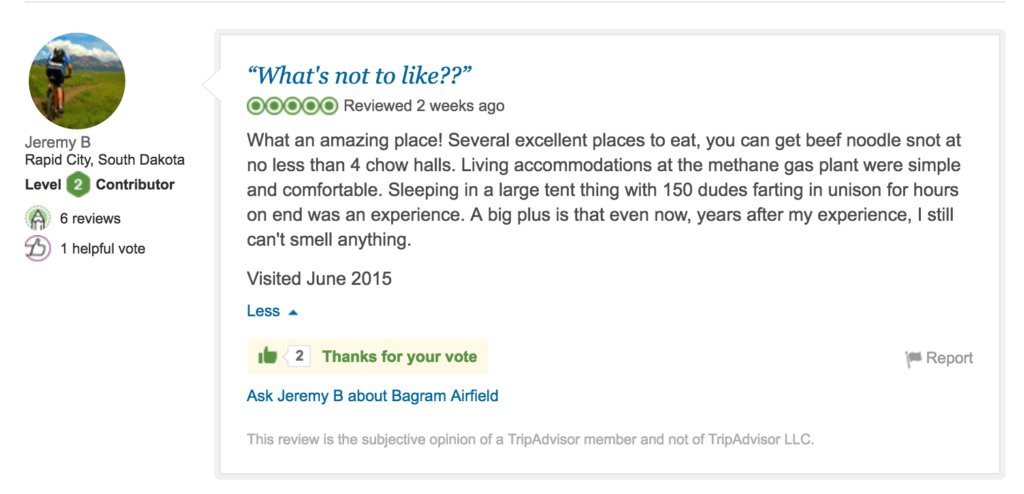The image size is (1024, 494).
Task: Click the green thumbs-up vote icon
Action: point(267,356)
